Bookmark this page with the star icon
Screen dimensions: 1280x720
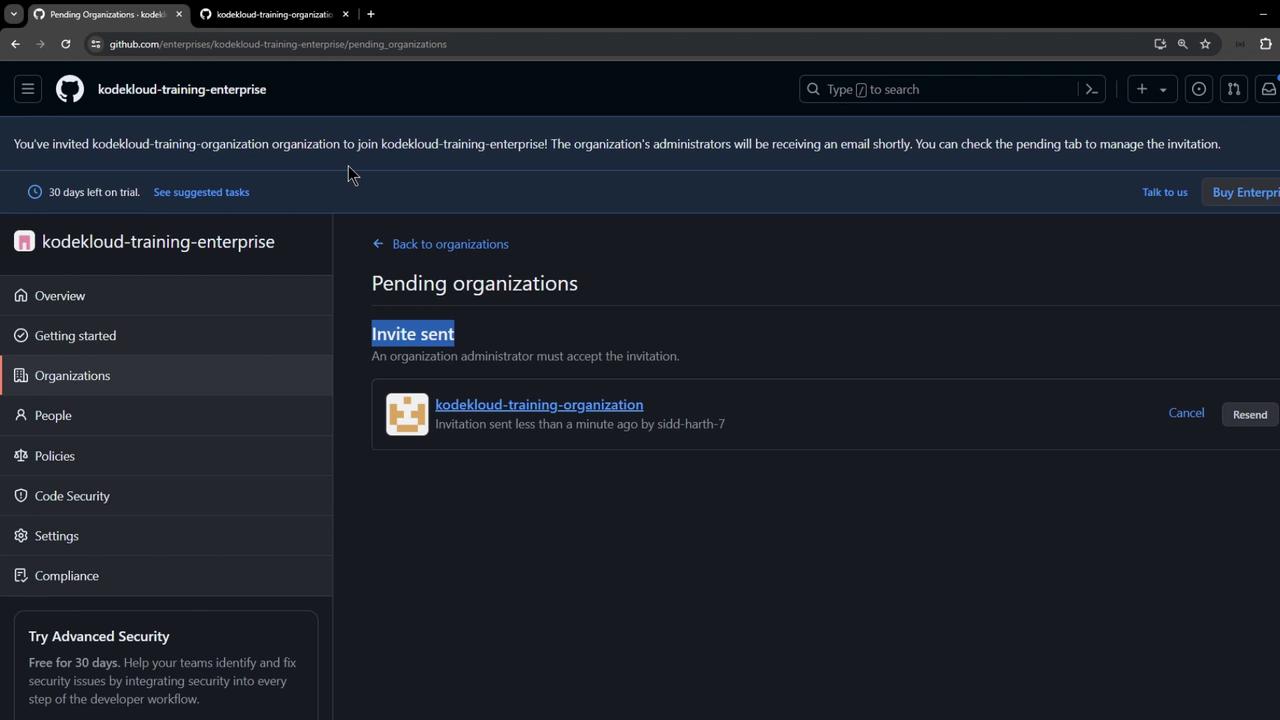(1205, 44)
